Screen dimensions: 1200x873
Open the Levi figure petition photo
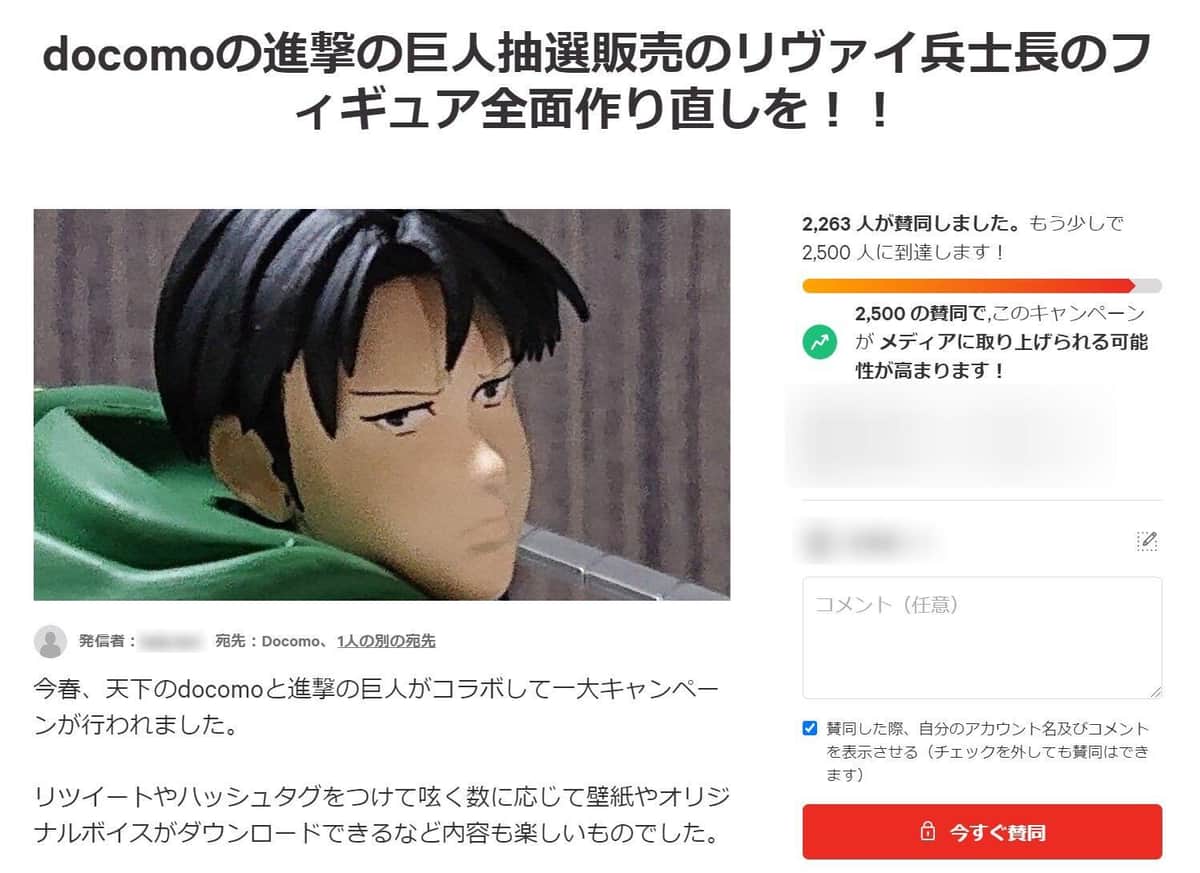[x=382, y=404]
